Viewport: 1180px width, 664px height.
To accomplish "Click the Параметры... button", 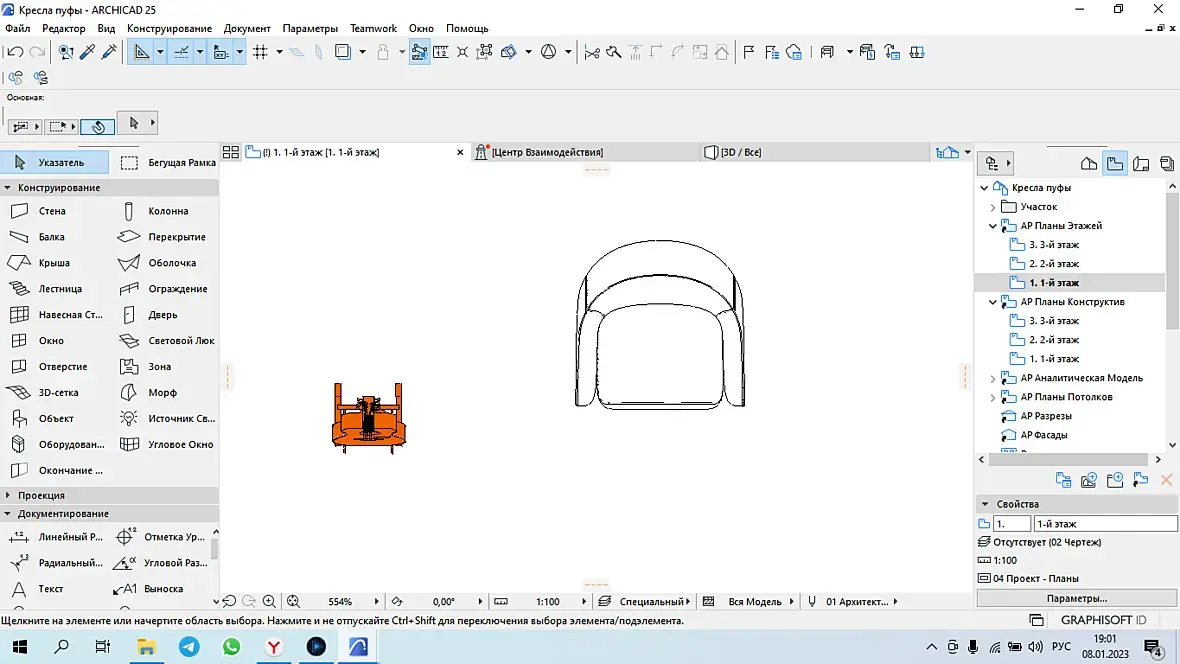I will click(x=1076, y=598).
